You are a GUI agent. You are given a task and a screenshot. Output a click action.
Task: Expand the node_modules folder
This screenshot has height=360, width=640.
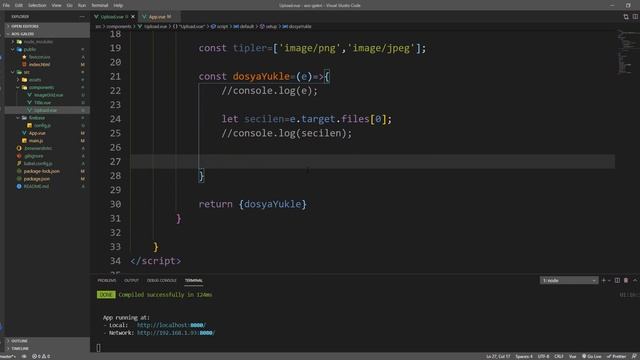point(38,42)
